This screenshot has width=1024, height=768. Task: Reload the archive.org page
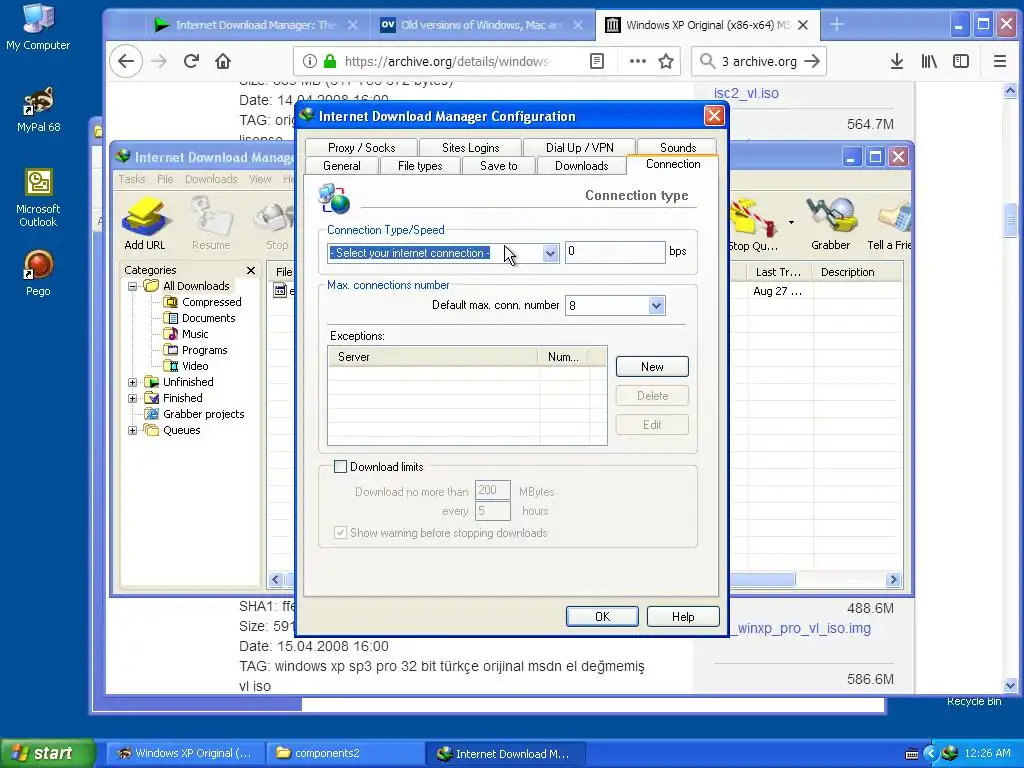click(x=191, y=61)
